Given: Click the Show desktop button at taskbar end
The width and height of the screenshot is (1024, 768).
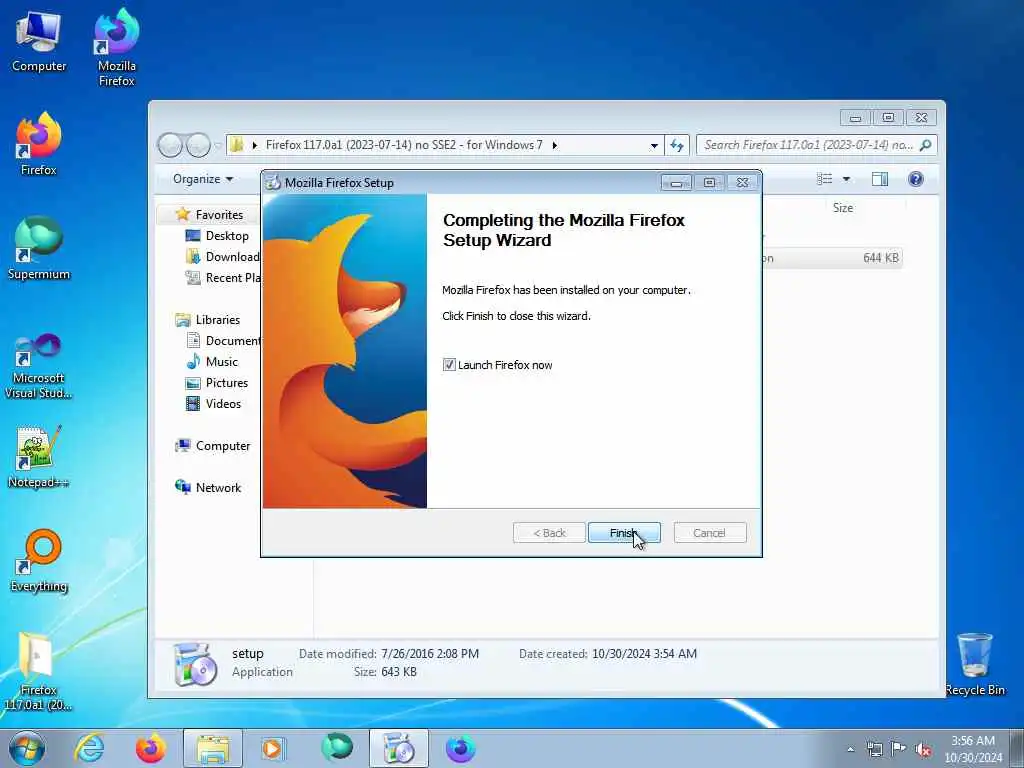Looking at the screenshot, I should pos(1017,749).
